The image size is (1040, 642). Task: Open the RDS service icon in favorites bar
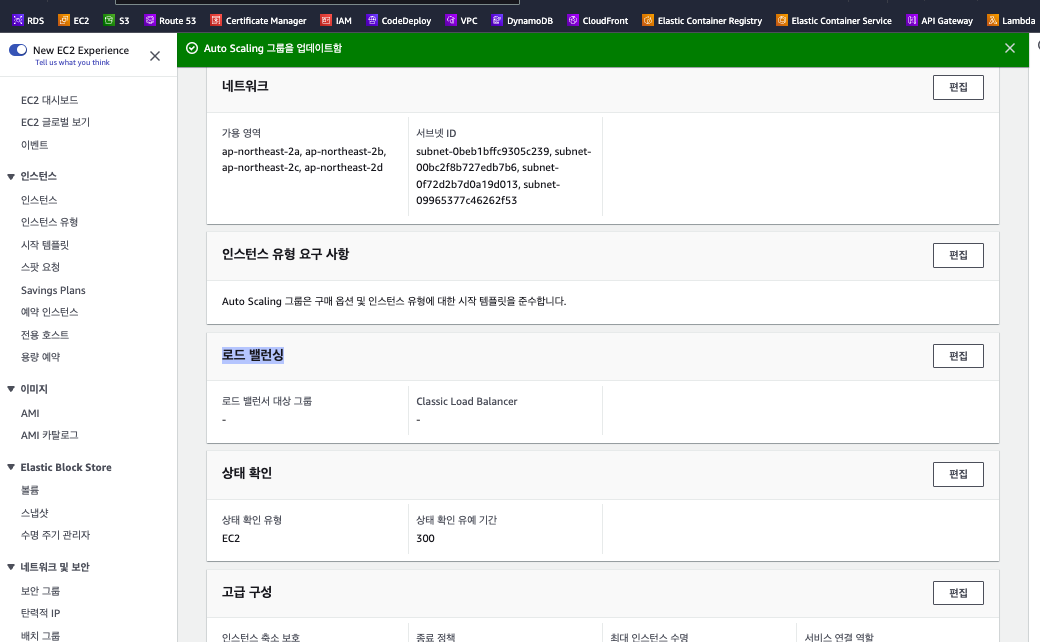point(18,21)
